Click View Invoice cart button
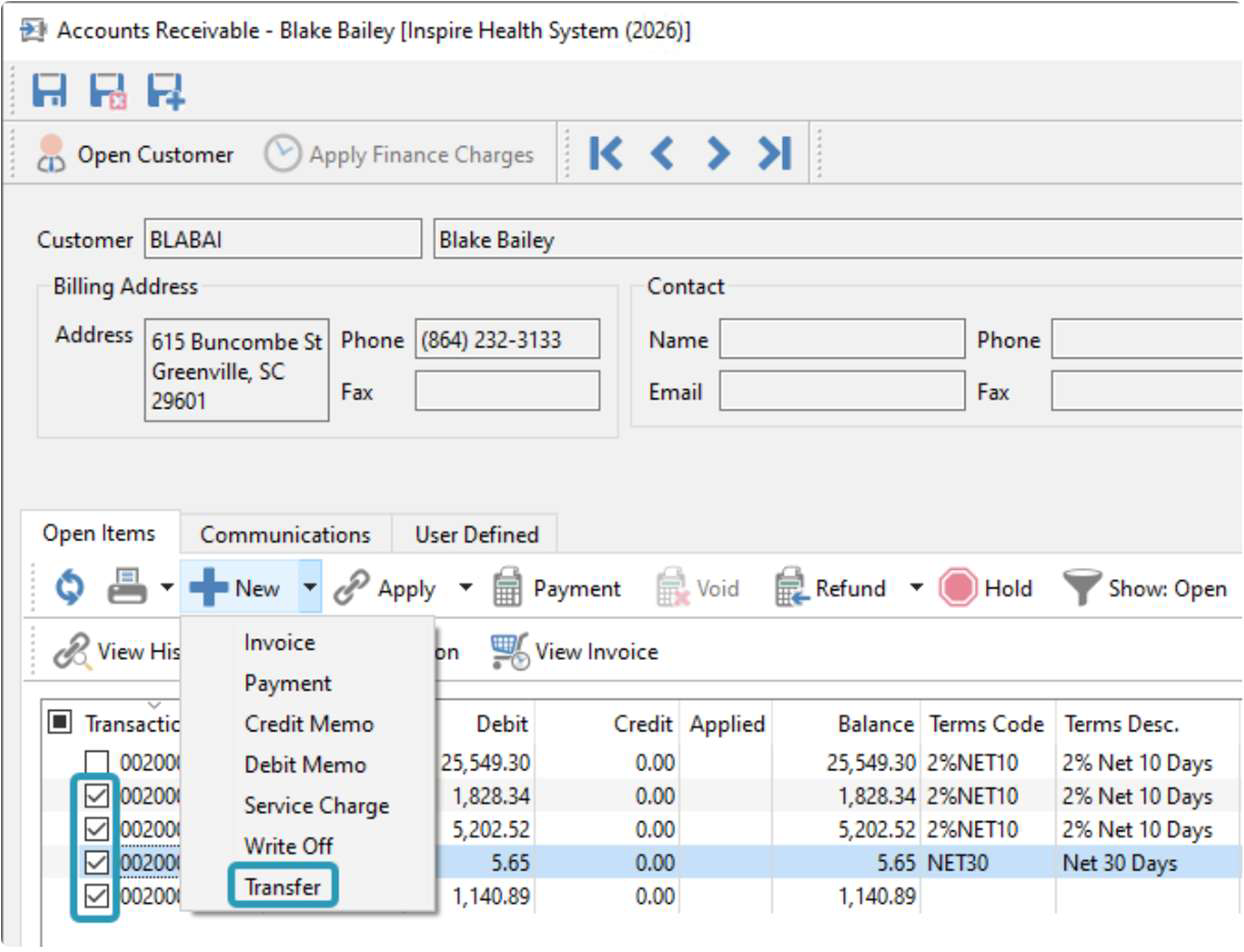The width and height of the screenshot is (1244, 952). point(573,652)
